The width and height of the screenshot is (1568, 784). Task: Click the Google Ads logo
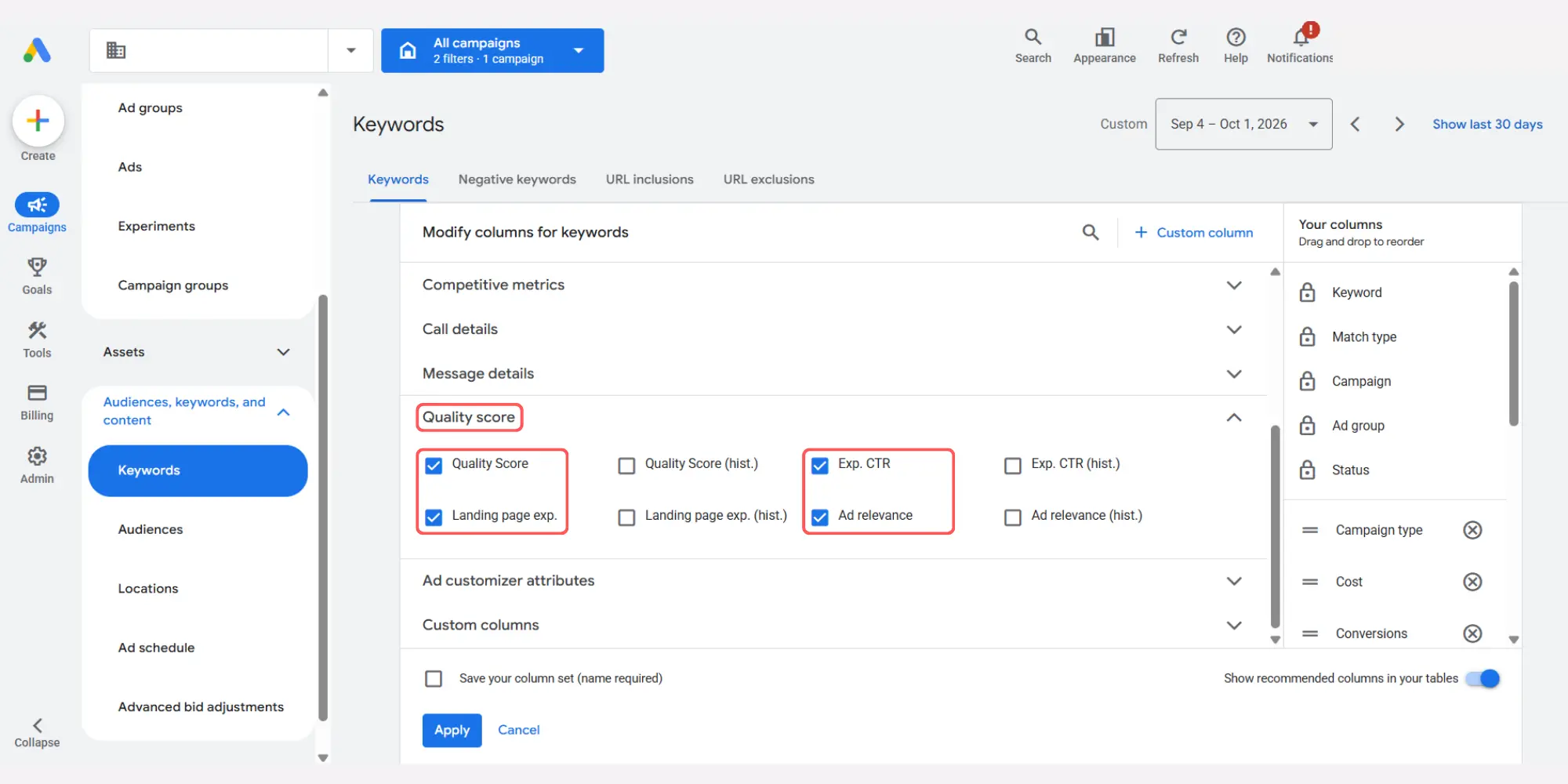[x=37, y=50]
